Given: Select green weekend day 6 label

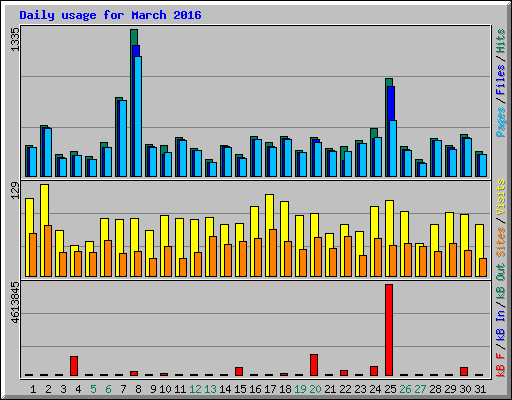Looking at the screenshot, I should (108, 389).
